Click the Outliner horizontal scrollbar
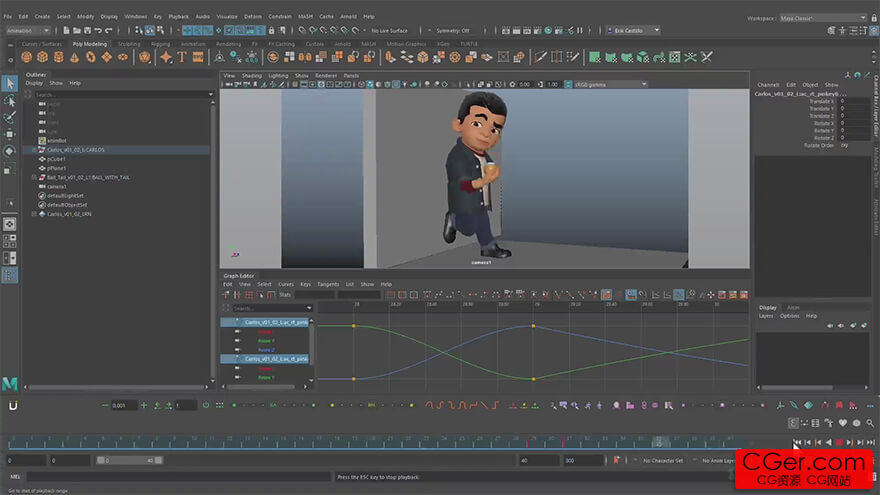Screen dimensions: 880x495 click(118, 387)
